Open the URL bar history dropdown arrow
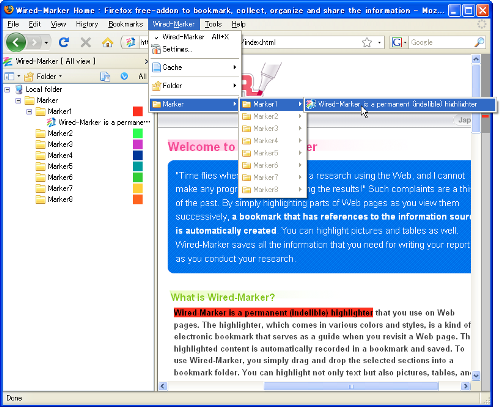The image size is (500, 407). (379, 42)
